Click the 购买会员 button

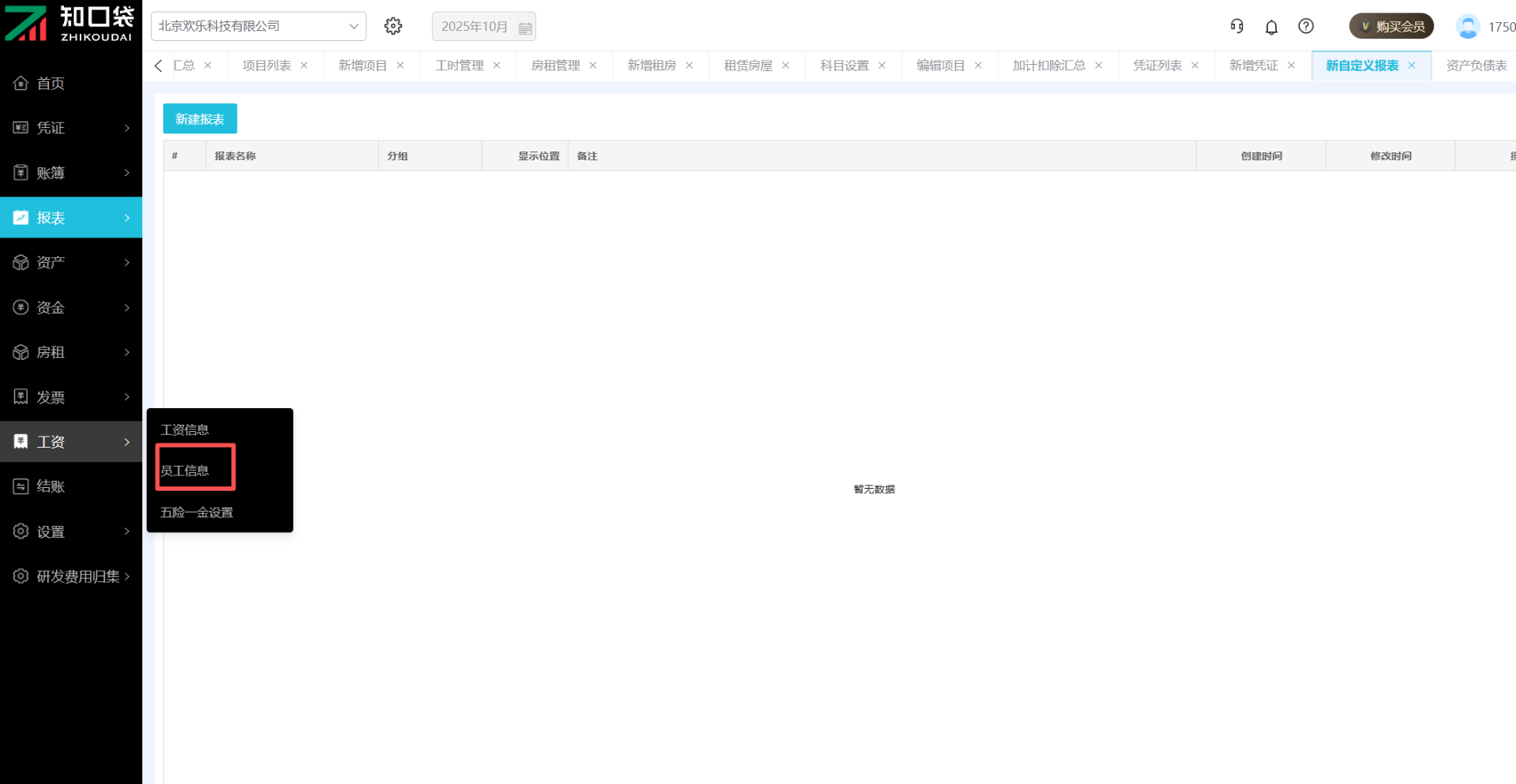click(1391, 26)
